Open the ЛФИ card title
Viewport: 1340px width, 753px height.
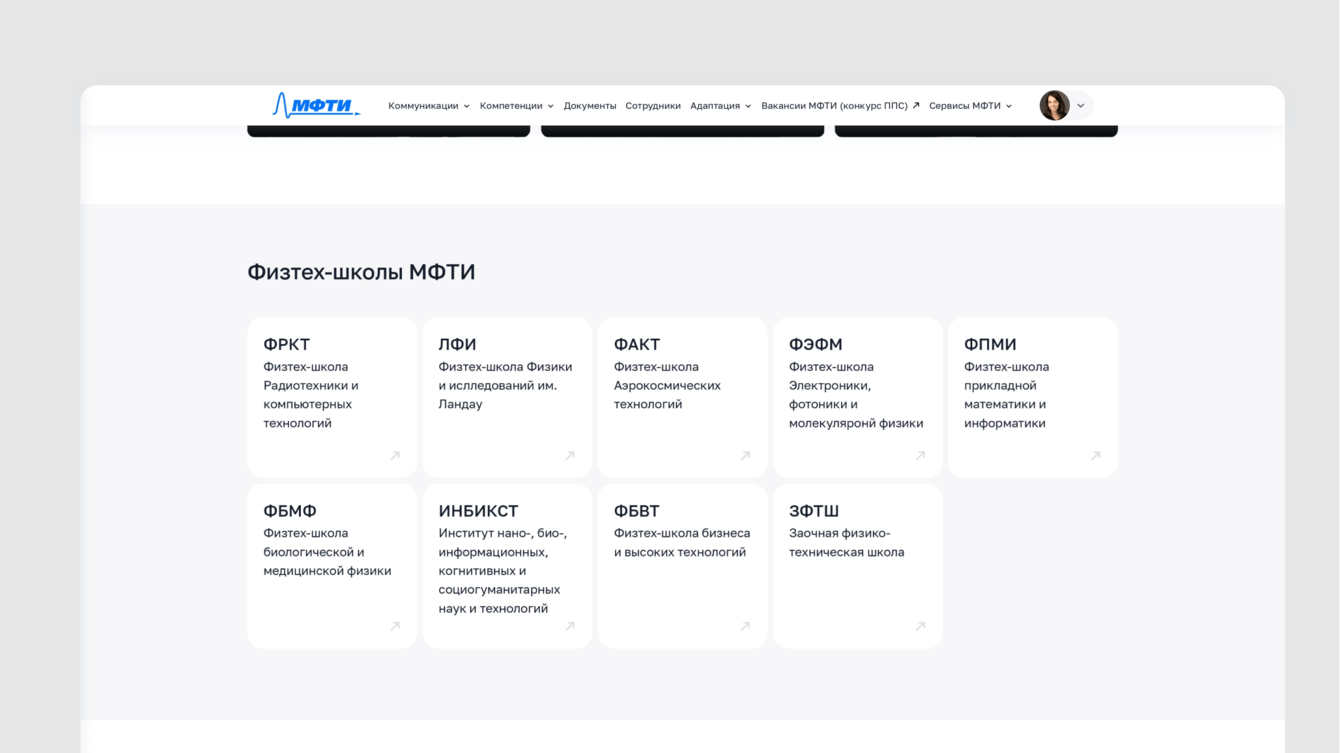(457, 344)
